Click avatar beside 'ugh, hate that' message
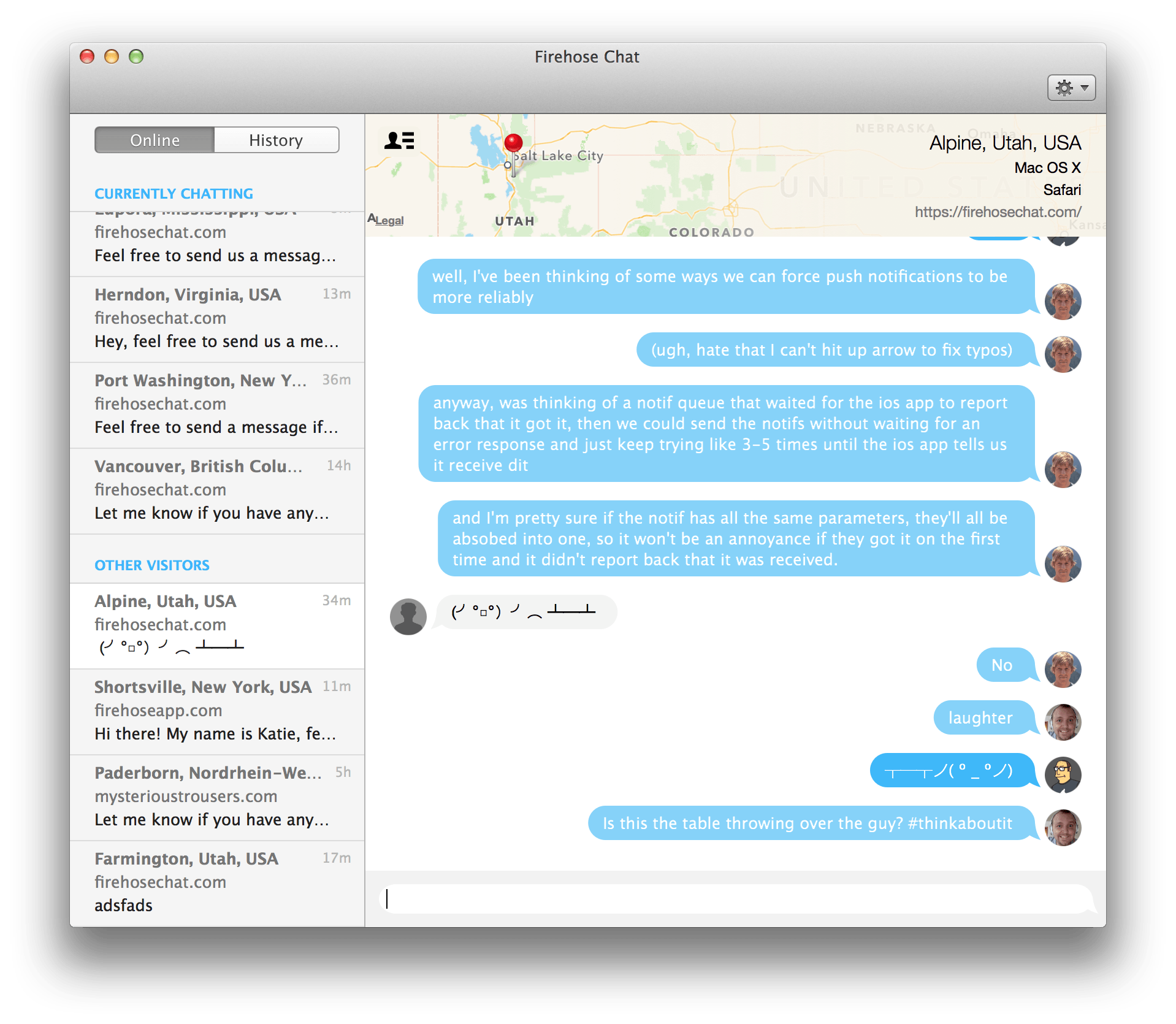 1063,354
